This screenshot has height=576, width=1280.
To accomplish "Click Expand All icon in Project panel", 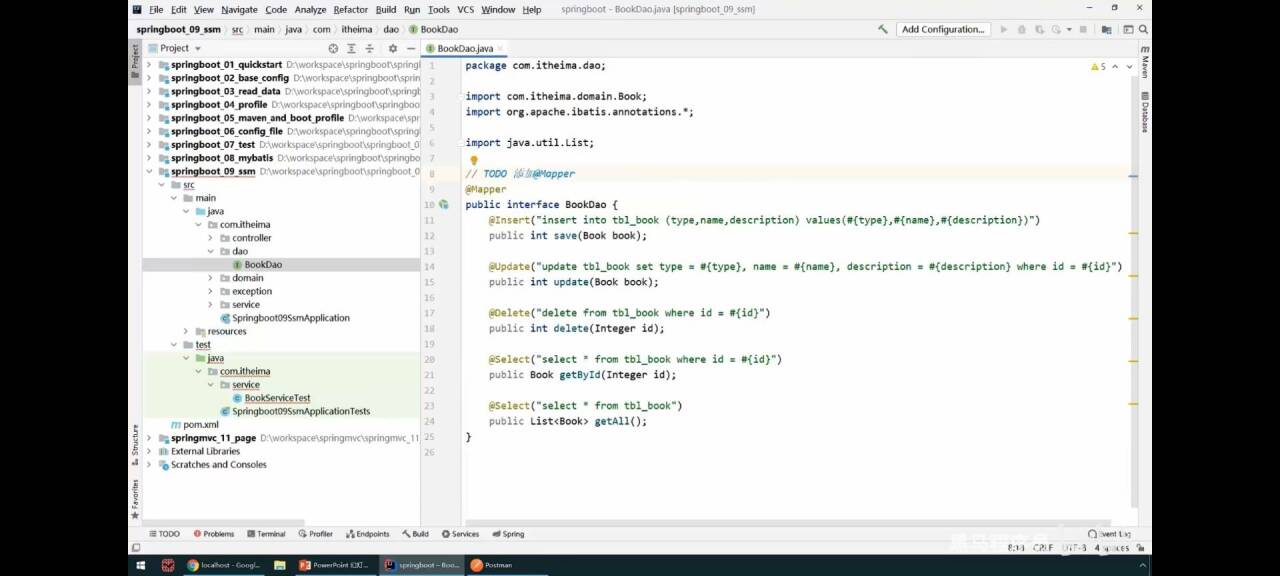I will (352, 48).
